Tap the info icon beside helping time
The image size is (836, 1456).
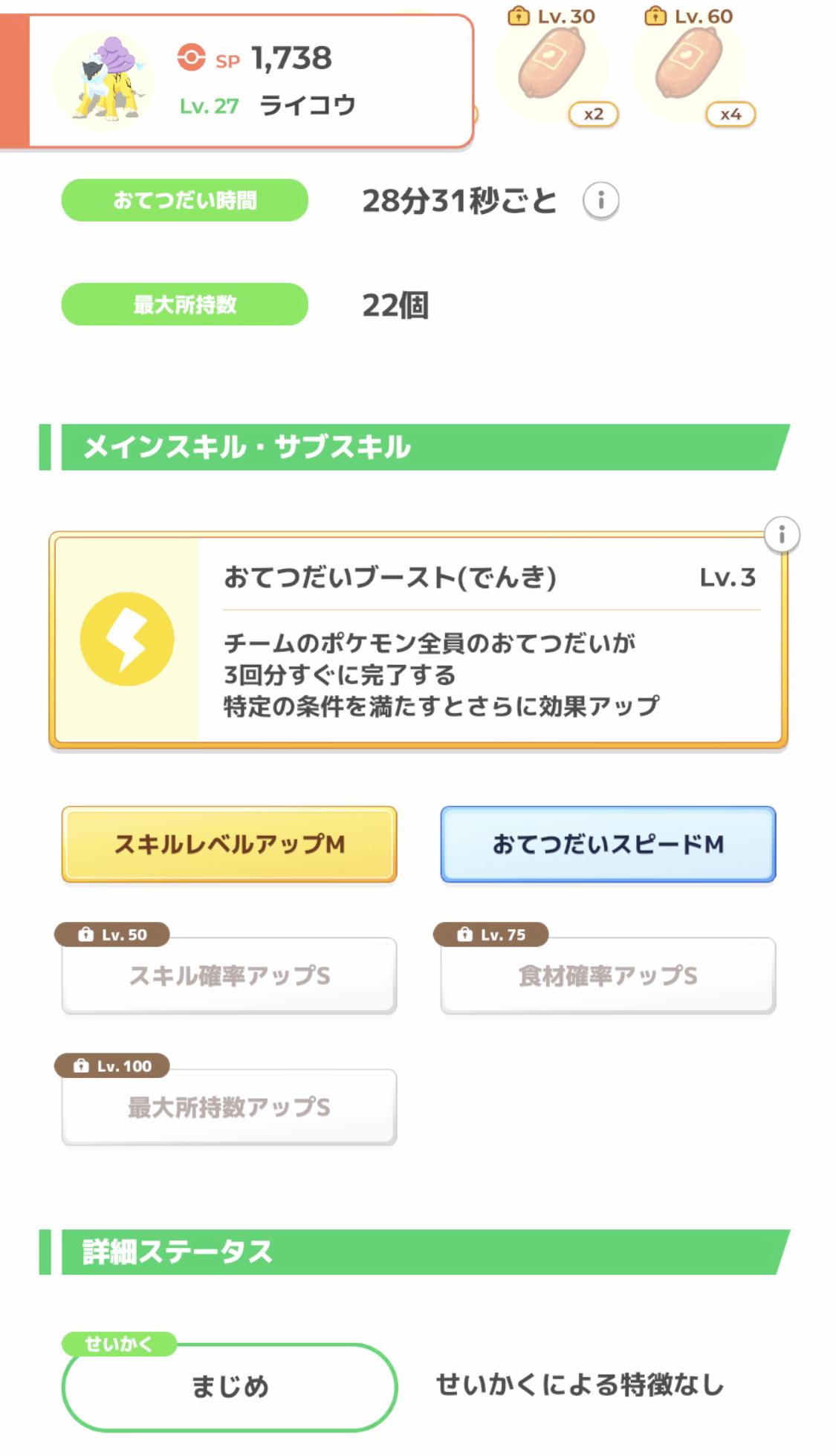(600, 201)
